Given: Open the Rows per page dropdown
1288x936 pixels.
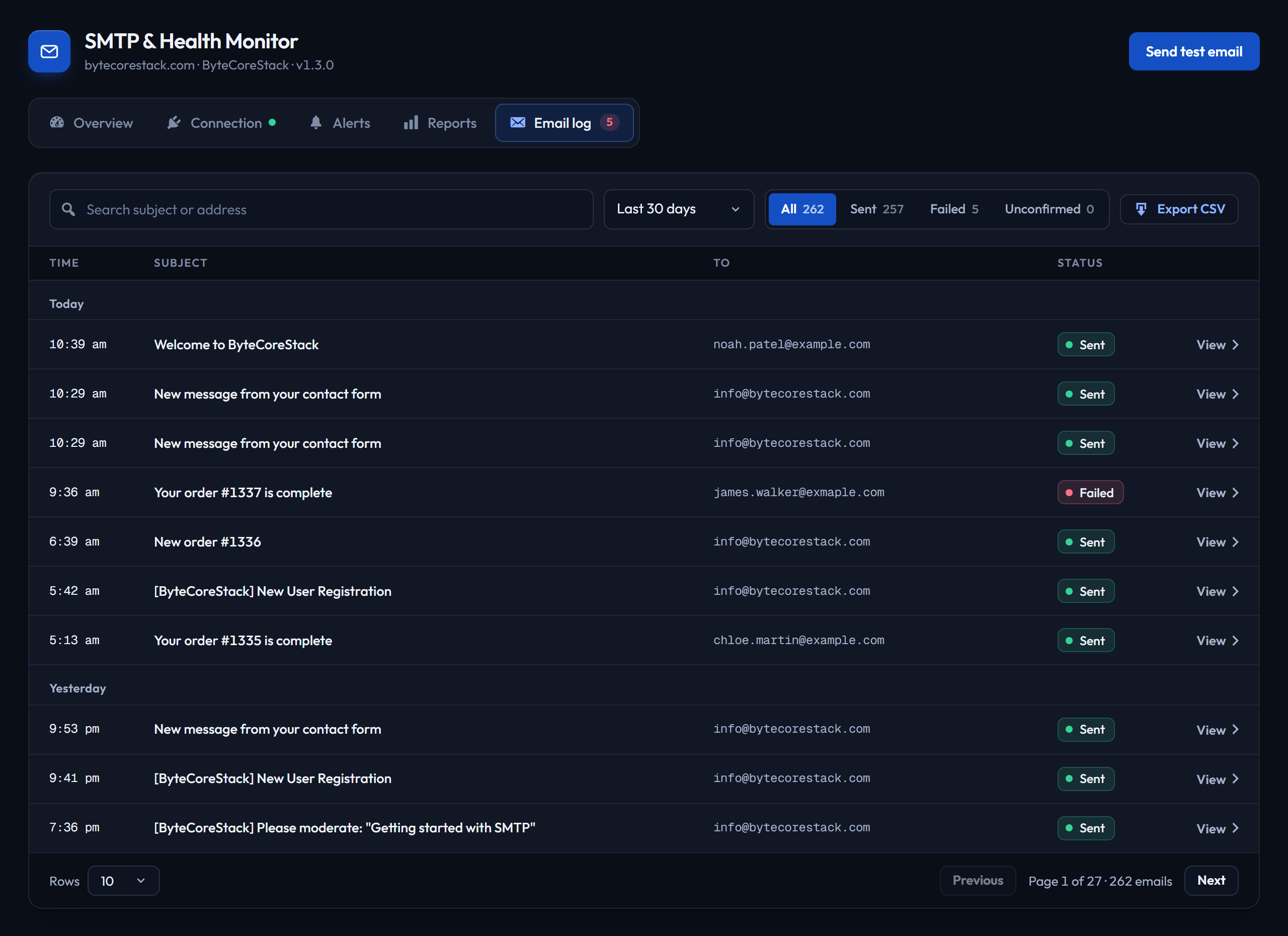Looking at the screenshot, I should (124, 881).
